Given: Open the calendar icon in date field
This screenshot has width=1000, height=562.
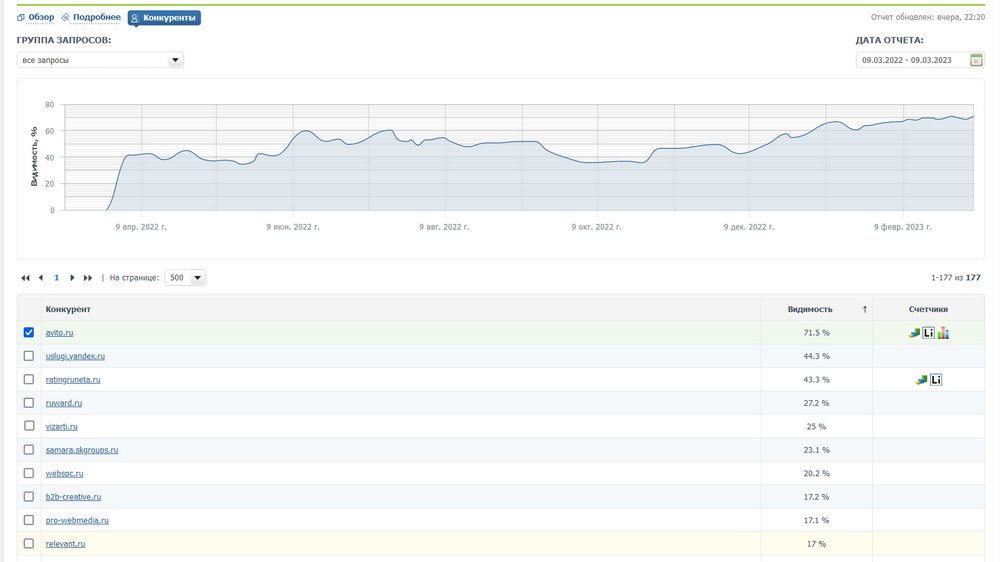Looking at the screenshot, I should 976,60.
